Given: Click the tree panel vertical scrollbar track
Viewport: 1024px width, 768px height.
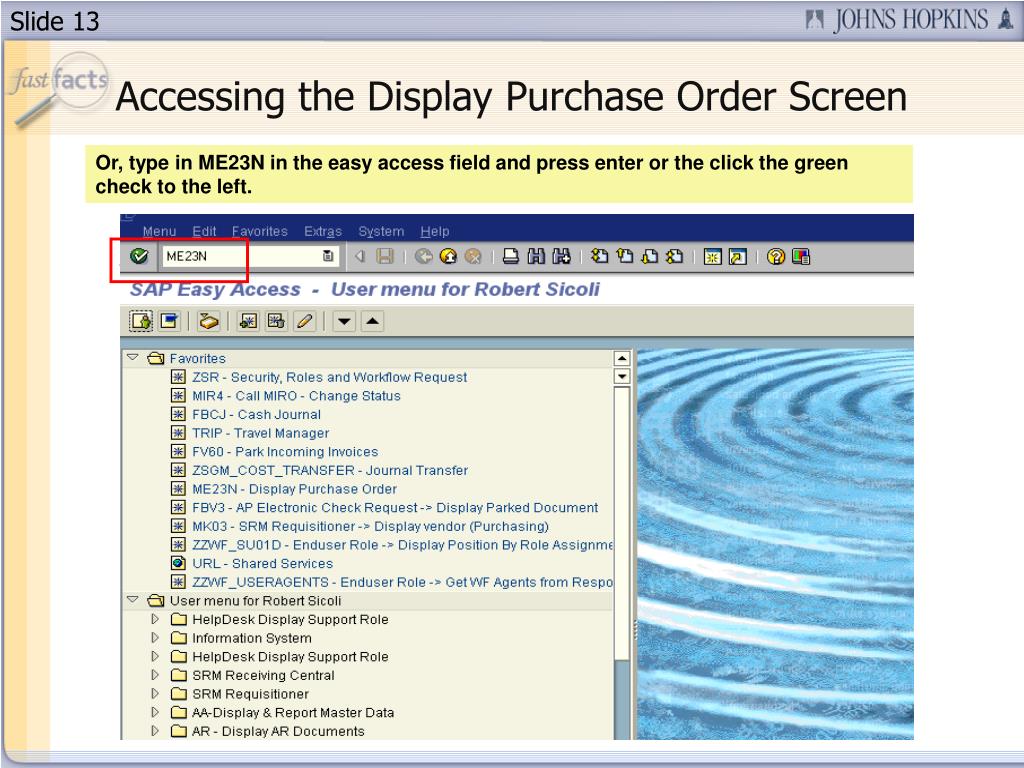Looking at the screenshot, I should click(622, 562).
